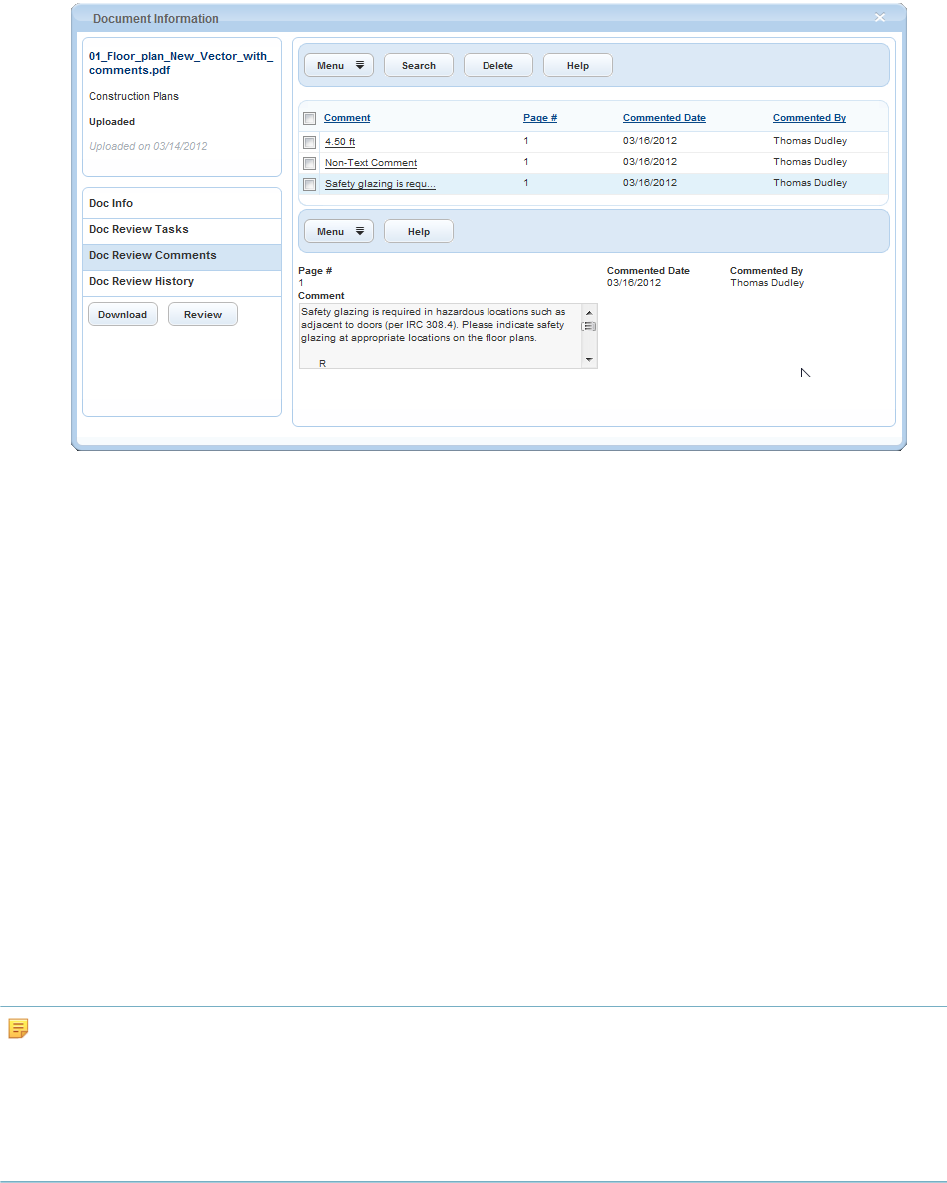This screenshot has height=1183, width=947.
Task: Check the box for Non-Text Comment row
Action: click(x=309, y=163)
